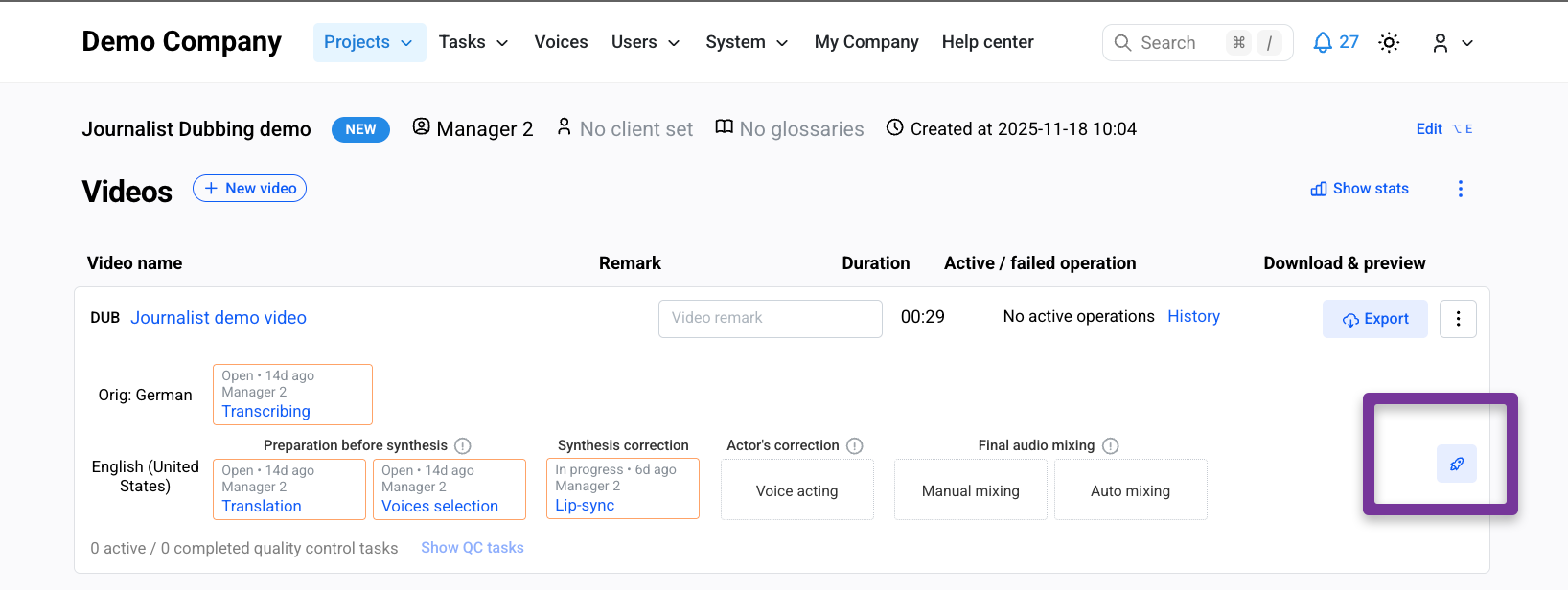Click the 'Duration' column header
The width and height of the screenshot is (1568, 590).
point(875,263)
